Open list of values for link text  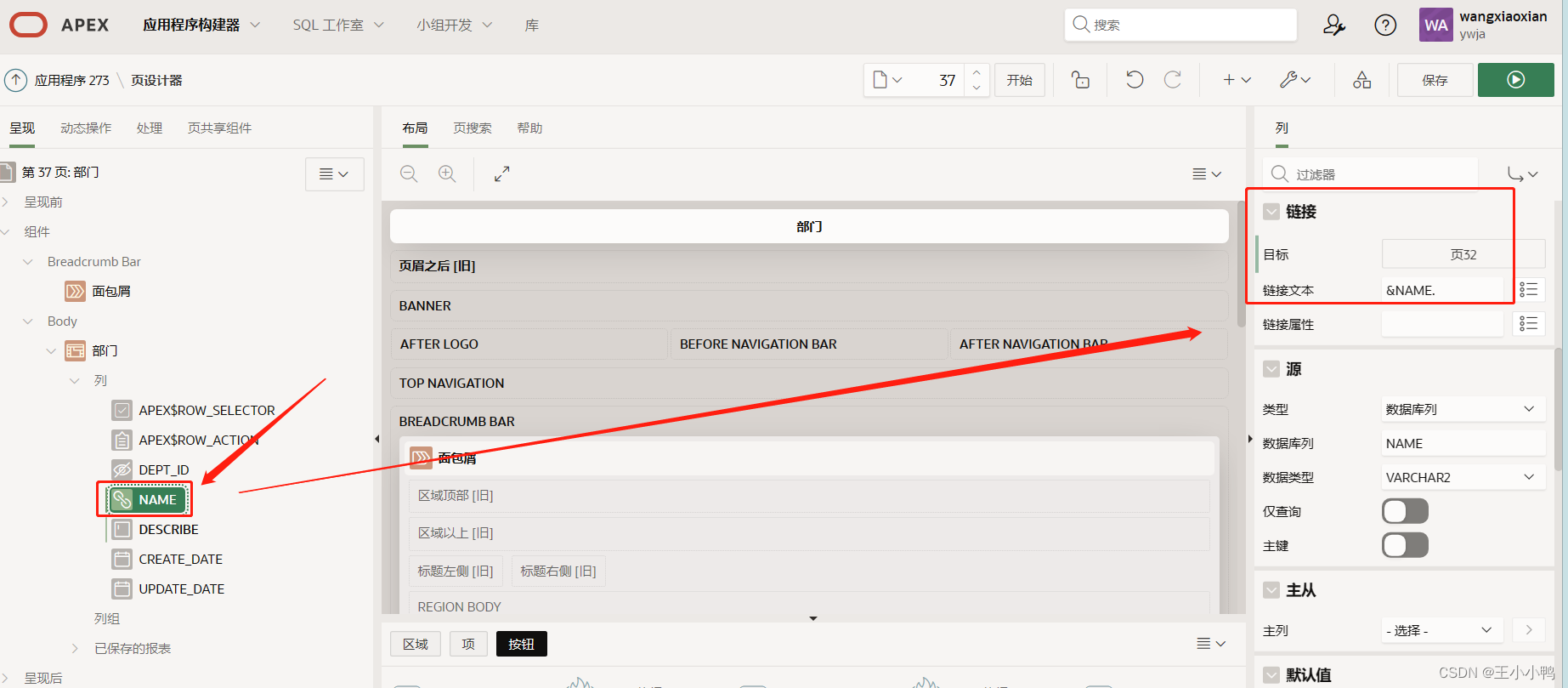(x=1529, y=290)
